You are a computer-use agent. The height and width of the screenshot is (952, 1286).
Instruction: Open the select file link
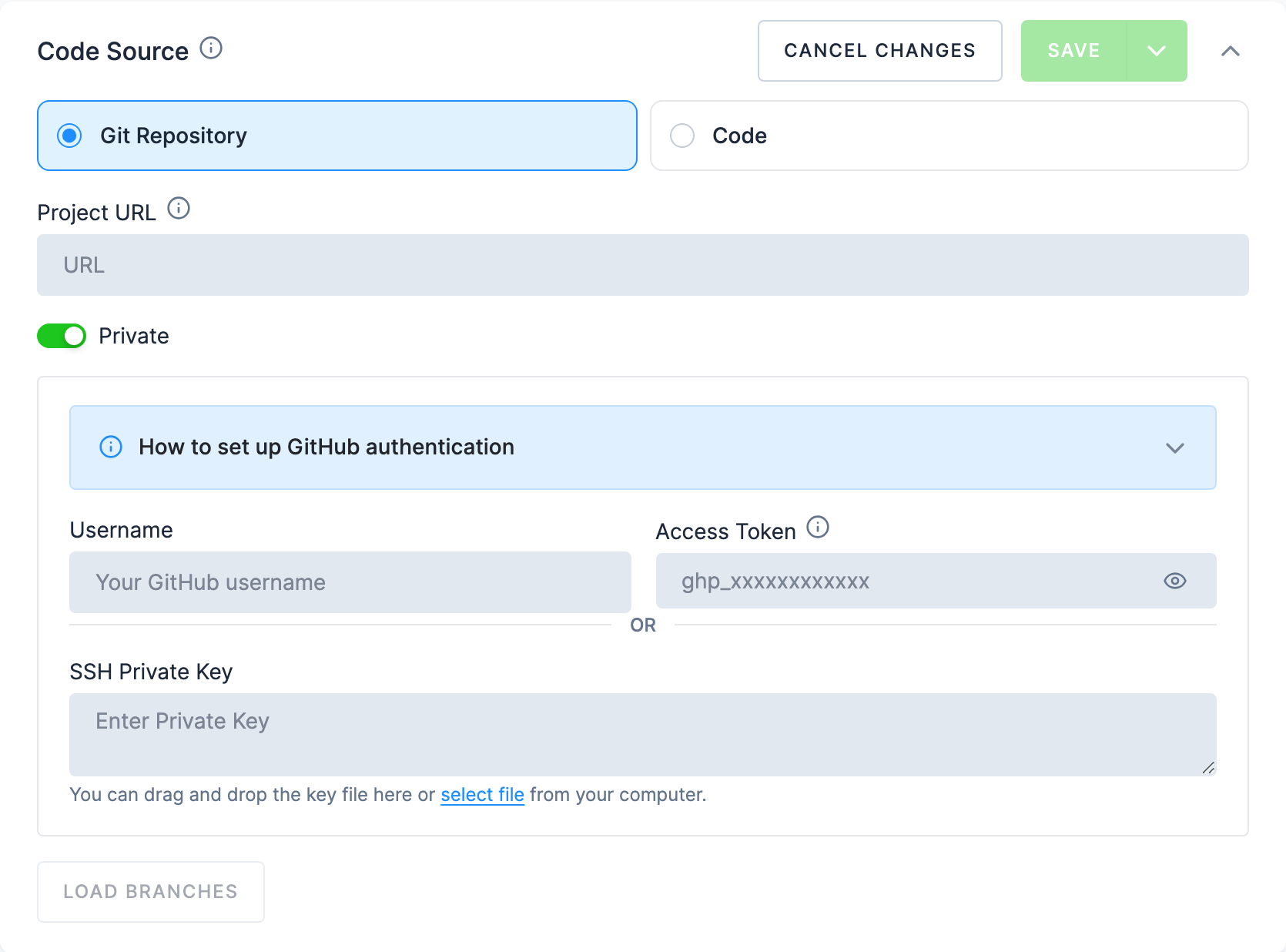[x=482, y=795]
